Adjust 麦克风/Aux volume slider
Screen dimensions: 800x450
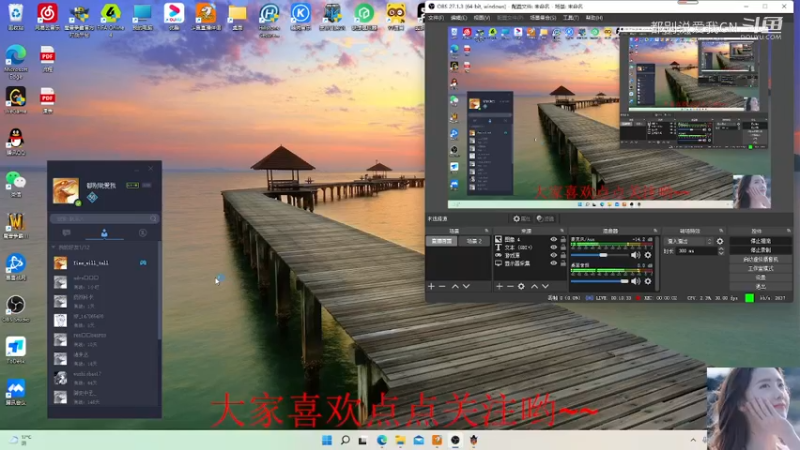coord(599,255)
